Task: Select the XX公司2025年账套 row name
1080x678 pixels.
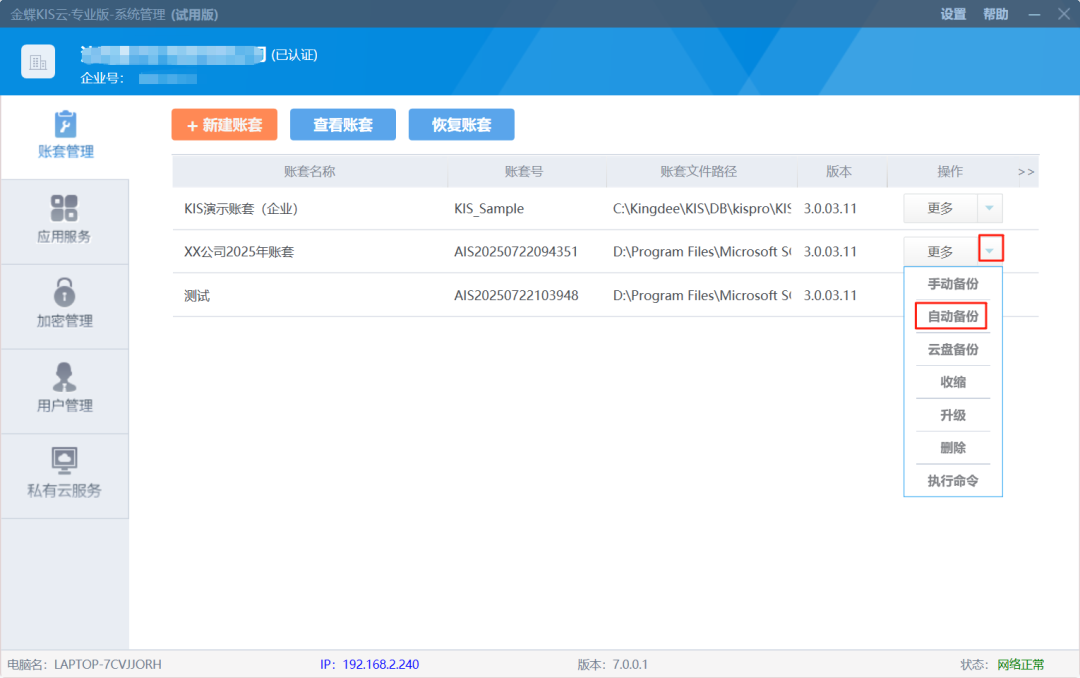Action: [x=239, y=252]
